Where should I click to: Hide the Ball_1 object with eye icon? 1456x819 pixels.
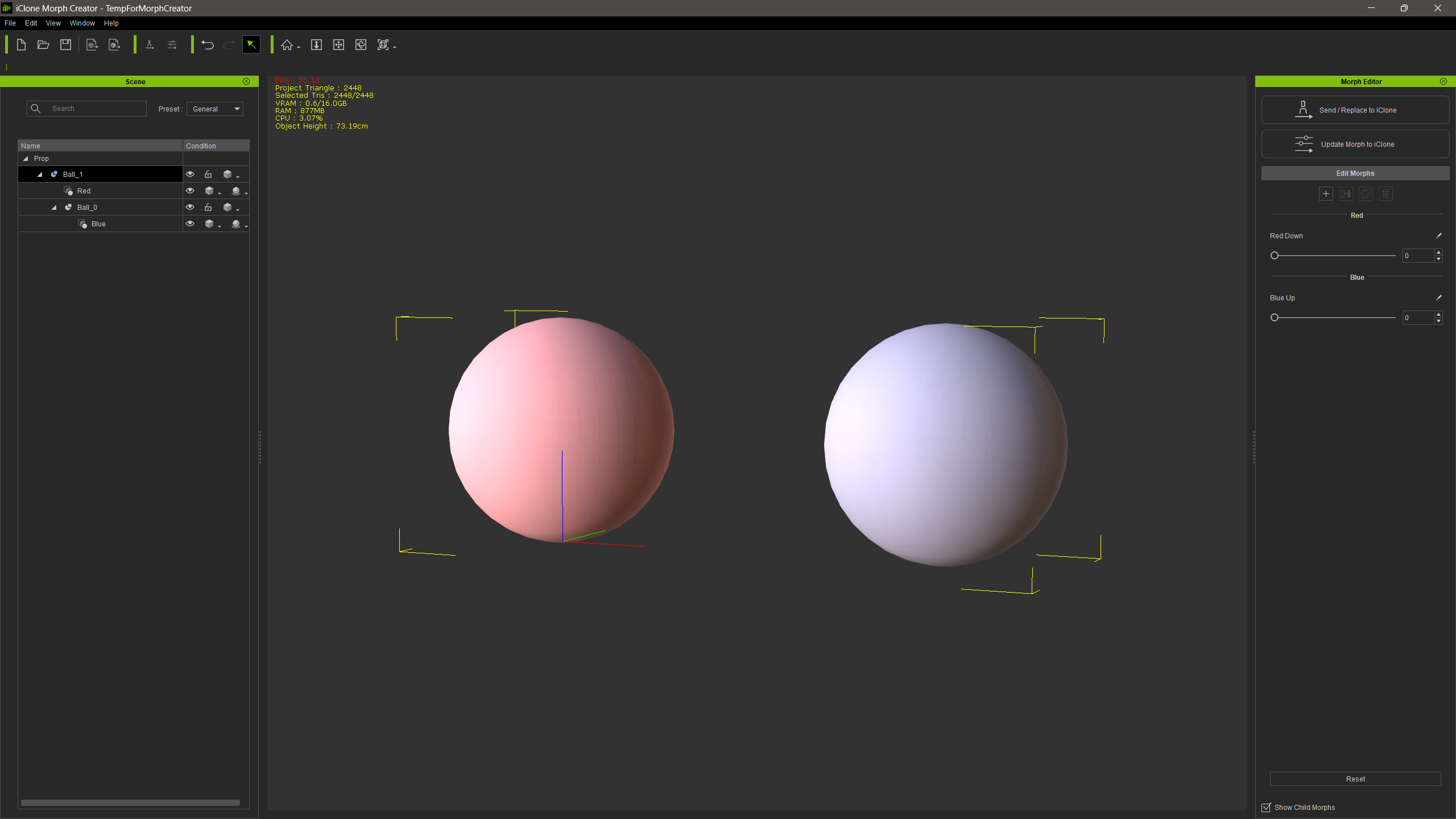190,174
